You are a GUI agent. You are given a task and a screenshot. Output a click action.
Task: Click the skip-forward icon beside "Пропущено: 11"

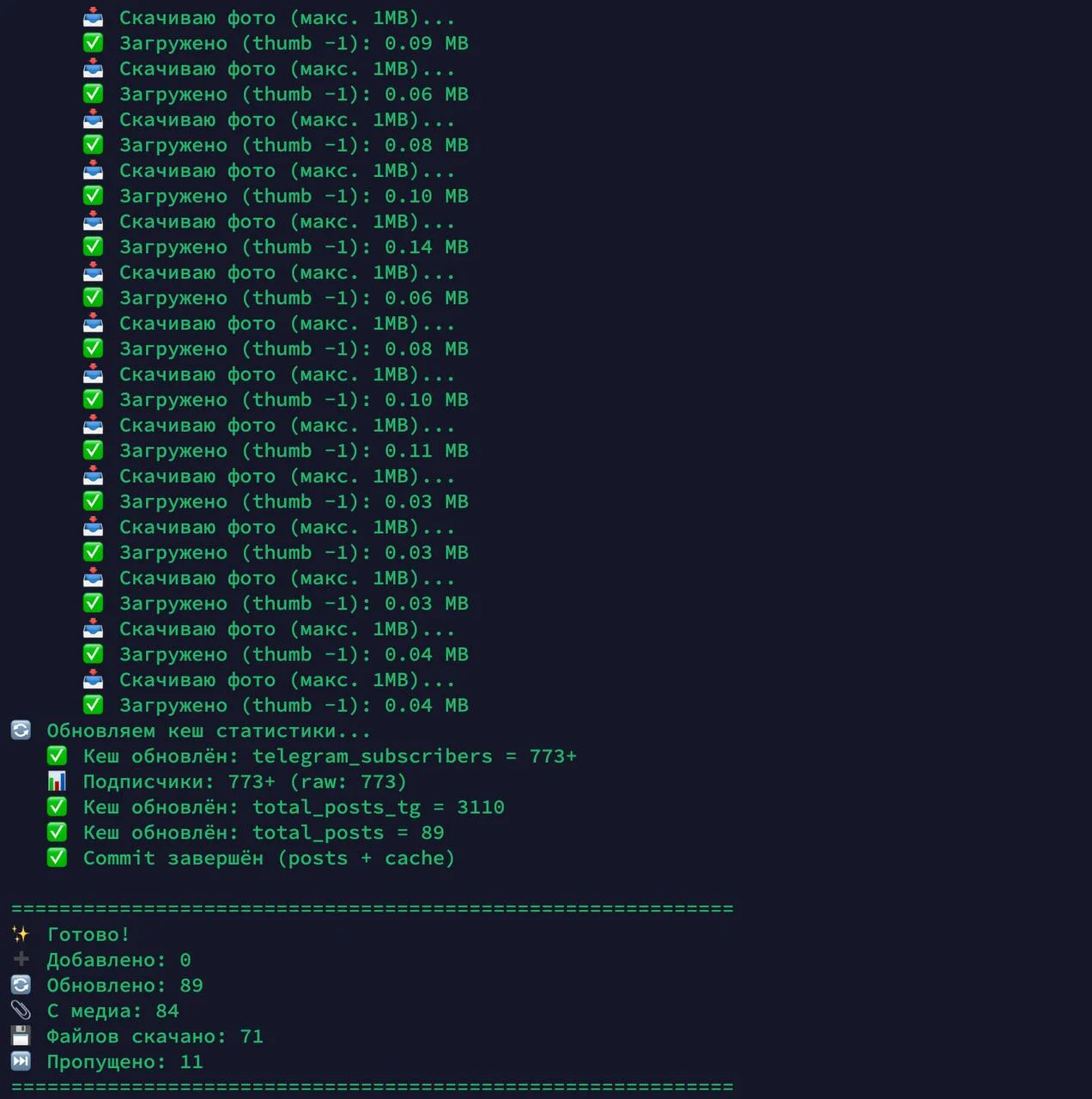(x=21, y=1061)
